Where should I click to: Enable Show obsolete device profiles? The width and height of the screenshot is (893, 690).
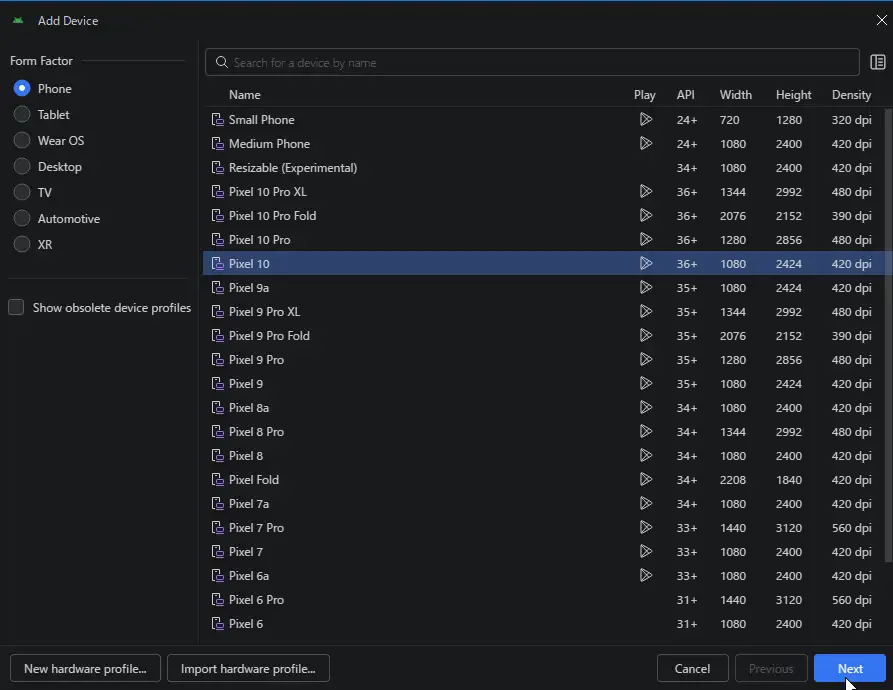coord(16,307)
